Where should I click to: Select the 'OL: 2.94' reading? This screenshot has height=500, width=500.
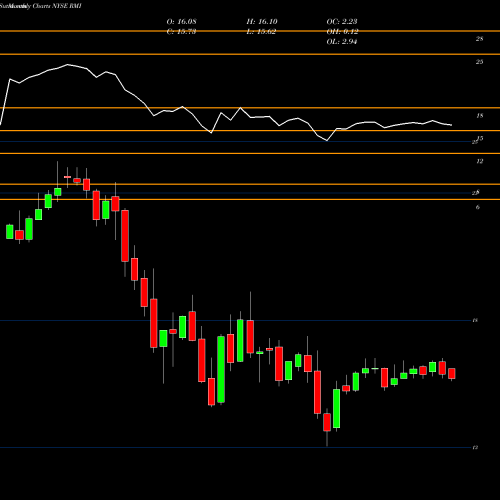pyautogui.click(x=342, y=42)
